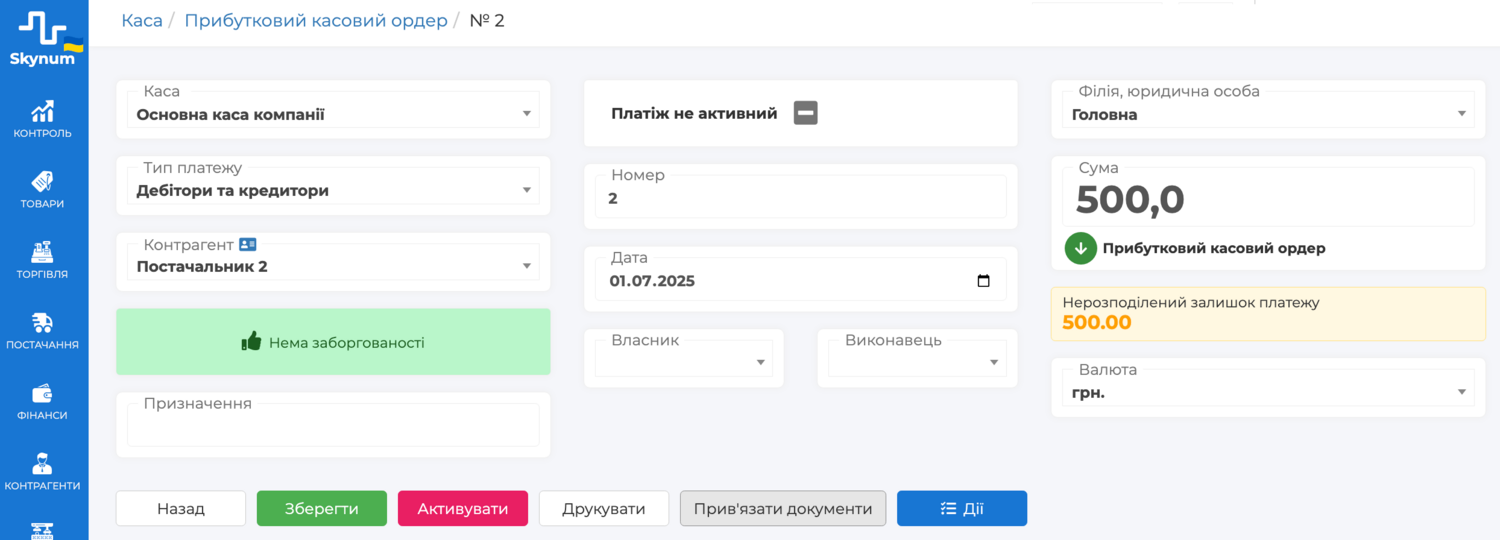
Task: Open contact card icon next to Контрагент
Action: 248,244
